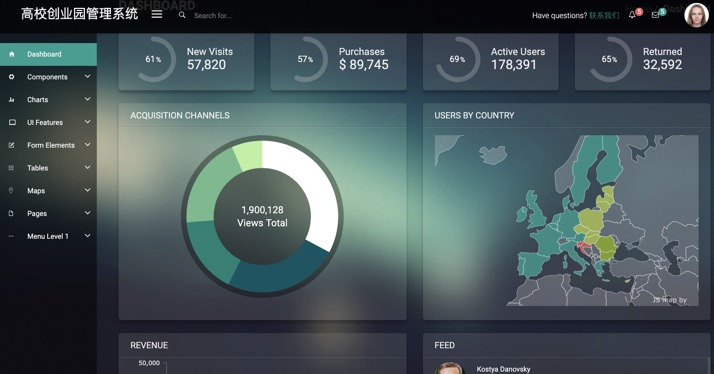Image resolution: width=714 pixels, height=374 pixels.
Task: Open the bell notifications icon
Action: click(632, 15)
